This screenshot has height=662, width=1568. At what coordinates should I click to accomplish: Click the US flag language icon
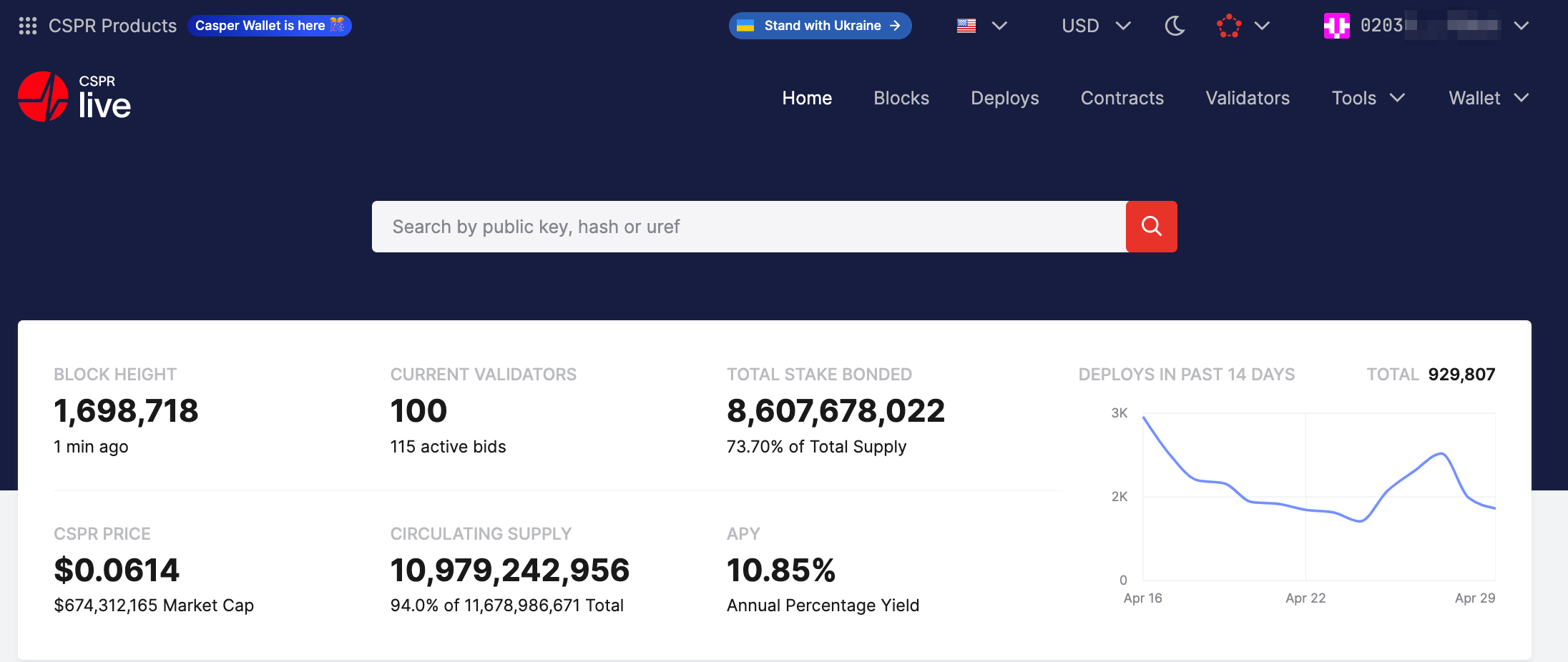tap(966, 25)
